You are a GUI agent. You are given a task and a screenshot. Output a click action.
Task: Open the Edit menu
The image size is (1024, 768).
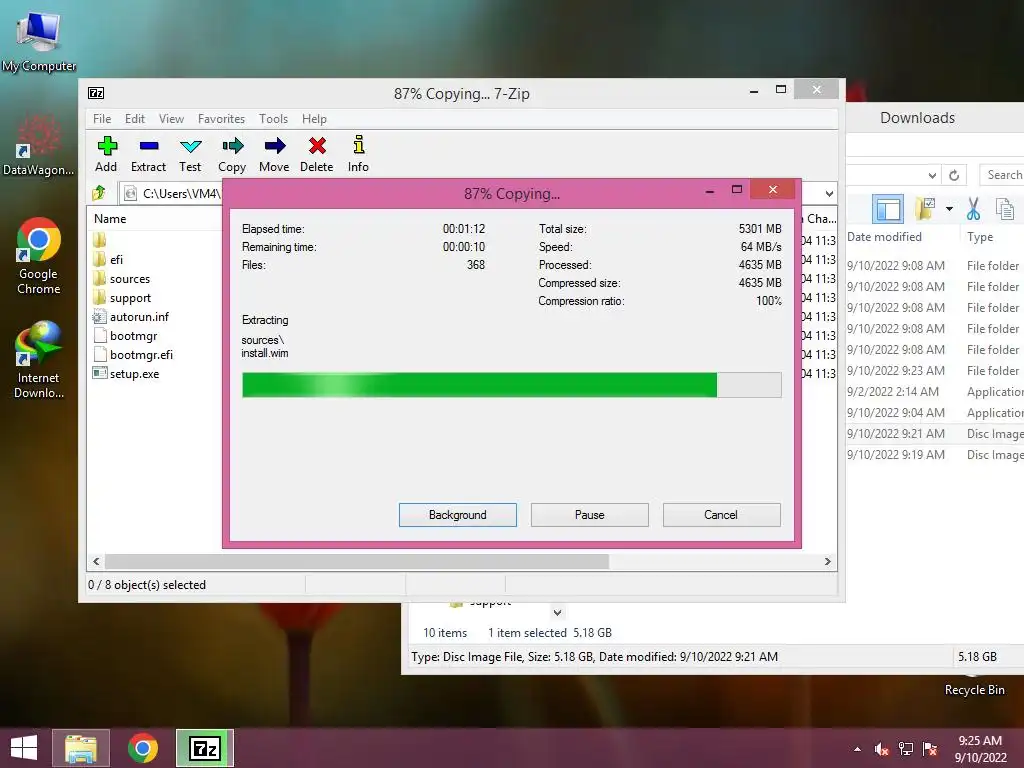[x=135, y=119]
